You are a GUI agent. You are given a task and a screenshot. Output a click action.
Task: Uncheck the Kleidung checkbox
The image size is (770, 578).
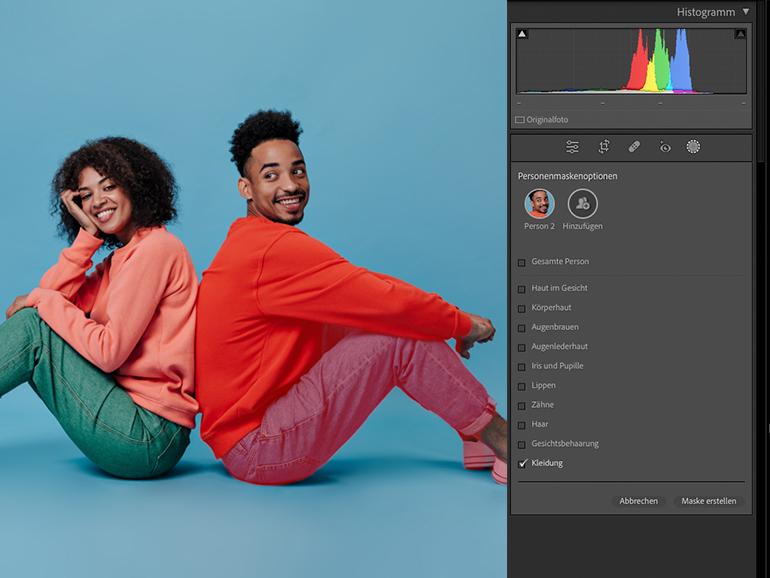[522, 464]
